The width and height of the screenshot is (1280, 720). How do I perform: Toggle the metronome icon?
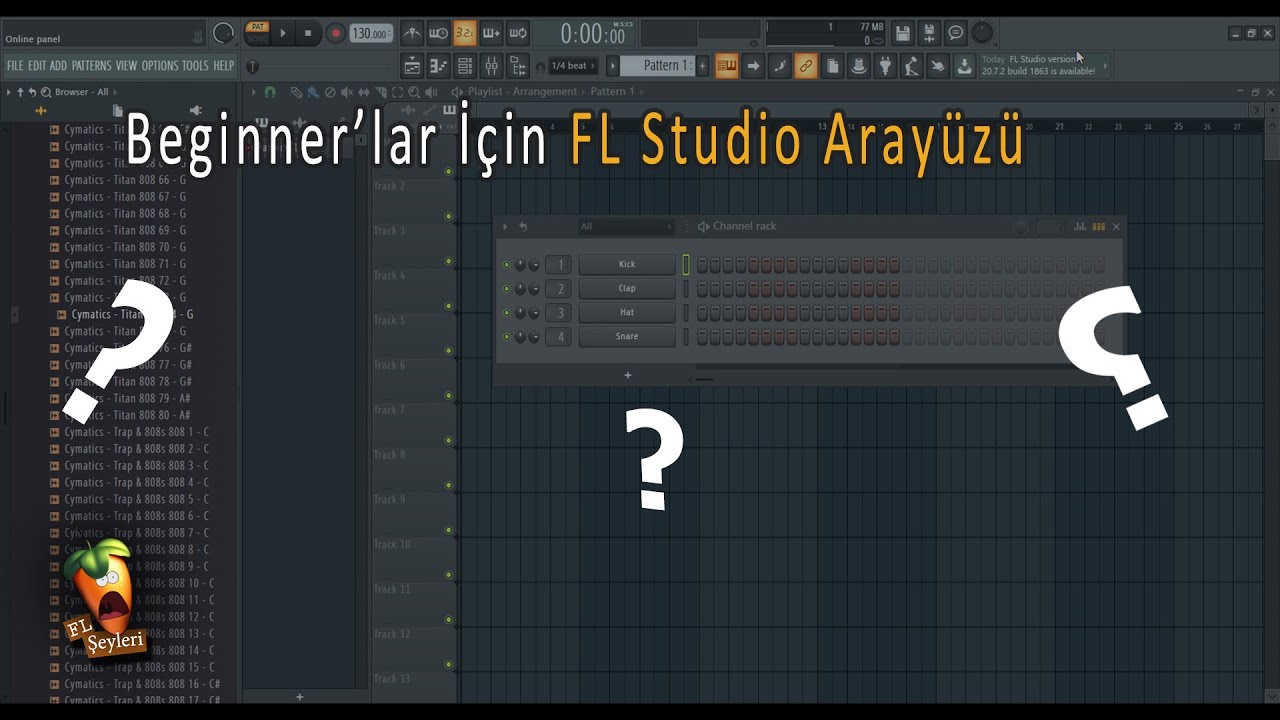(x=412, y=33)
